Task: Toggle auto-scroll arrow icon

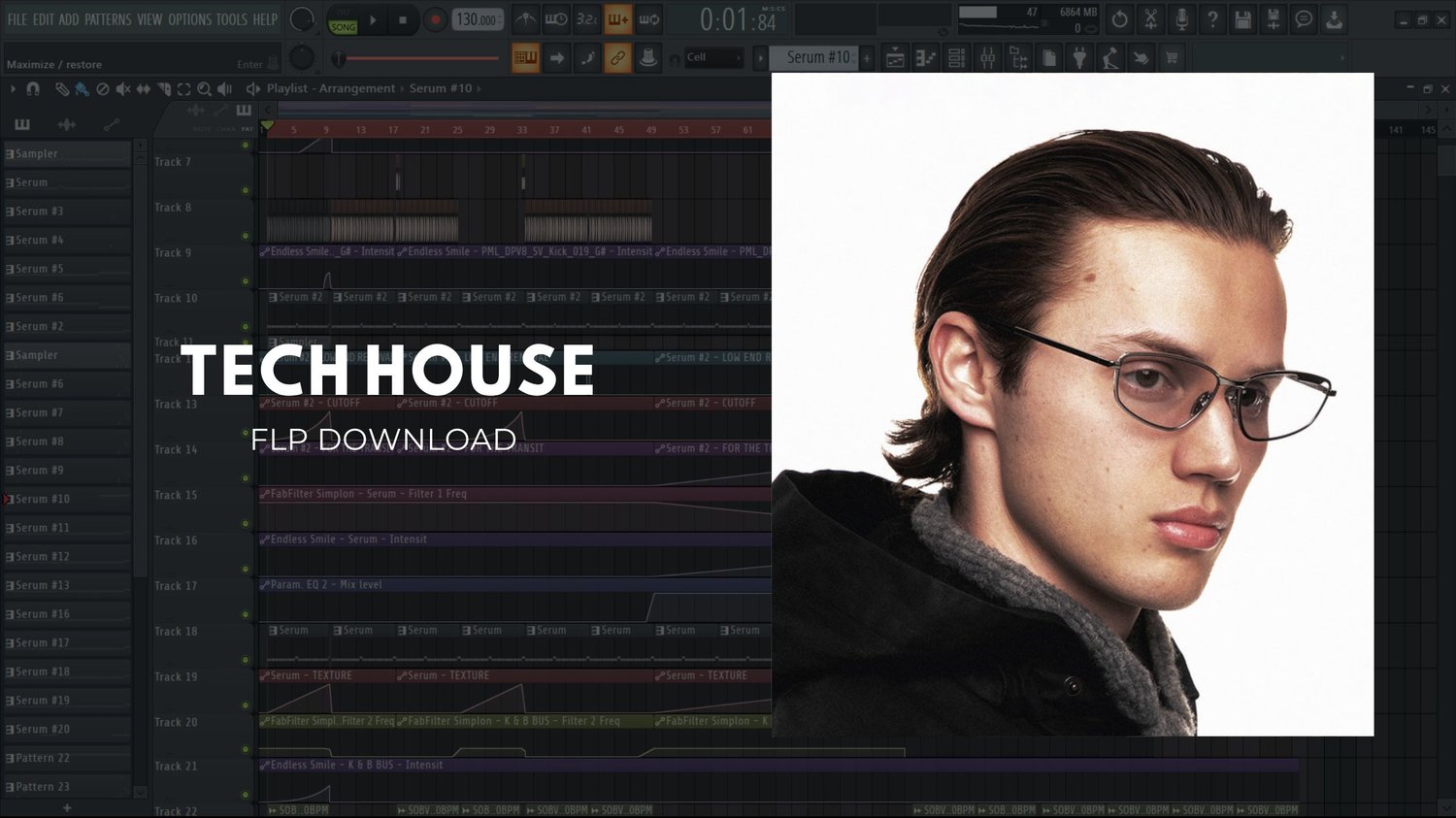Action: [x=557, y=58]
